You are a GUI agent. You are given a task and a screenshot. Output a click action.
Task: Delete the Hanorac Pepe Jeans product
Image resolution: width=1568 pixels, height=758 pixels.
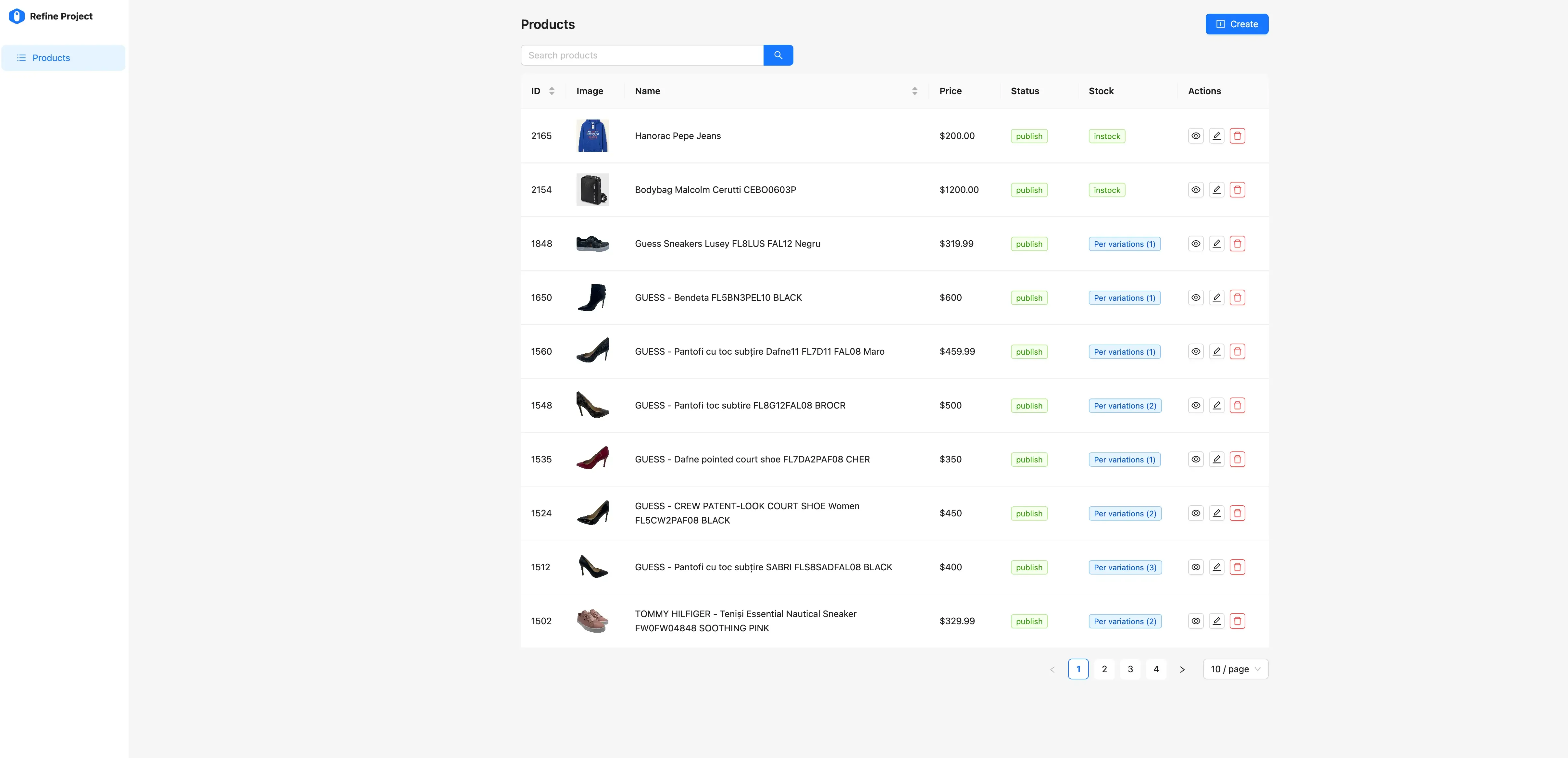pos(1237,136)
